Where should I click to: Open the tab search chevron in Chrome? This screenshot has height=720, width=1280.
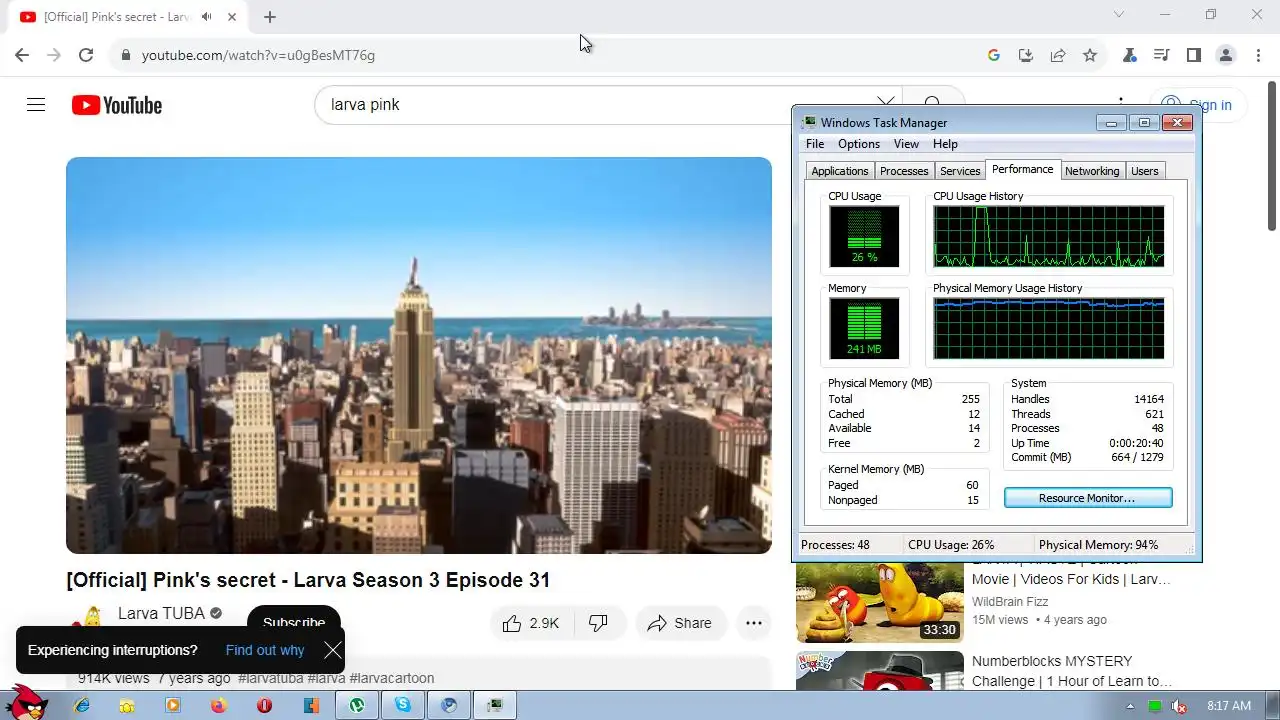pyautogui.click(x=1119, y=15)
